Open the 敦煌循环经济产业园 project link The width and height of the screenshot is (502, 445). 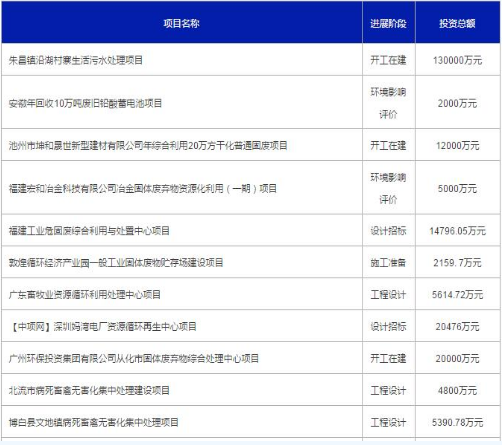116,263
